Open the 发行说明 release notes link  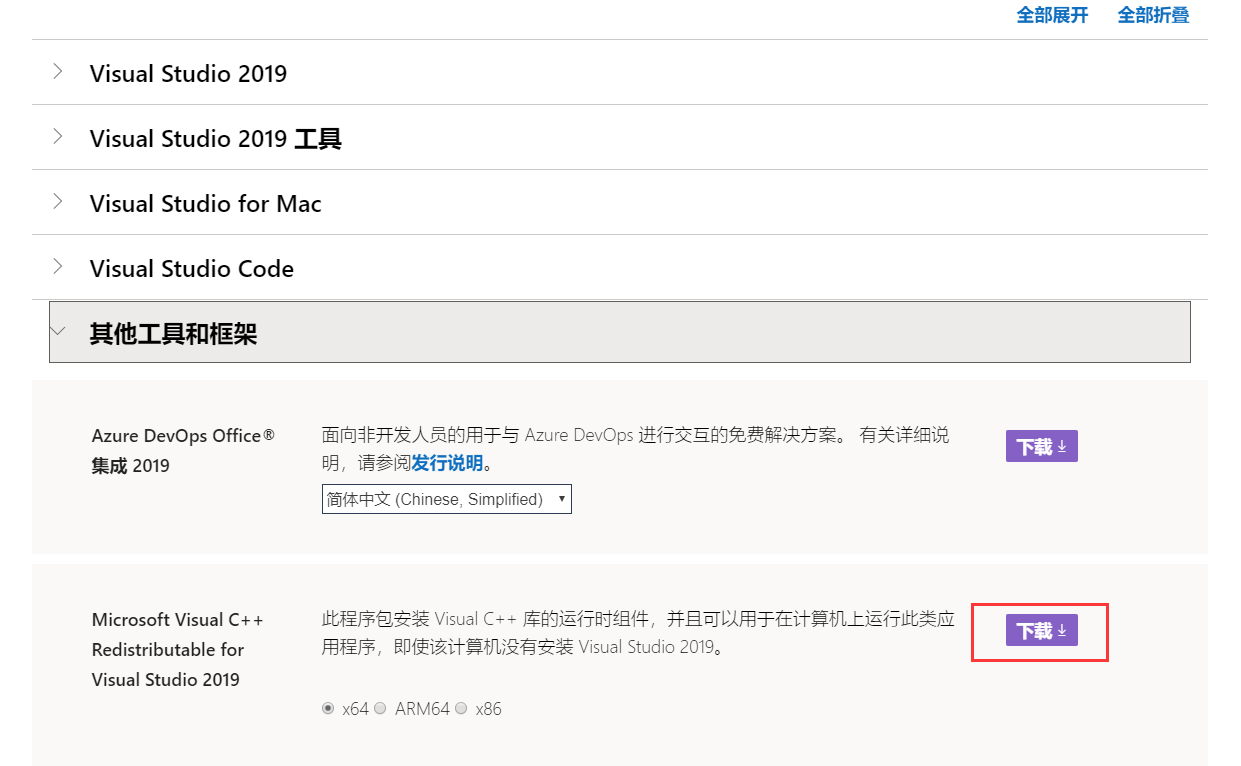tap(447, 464)
